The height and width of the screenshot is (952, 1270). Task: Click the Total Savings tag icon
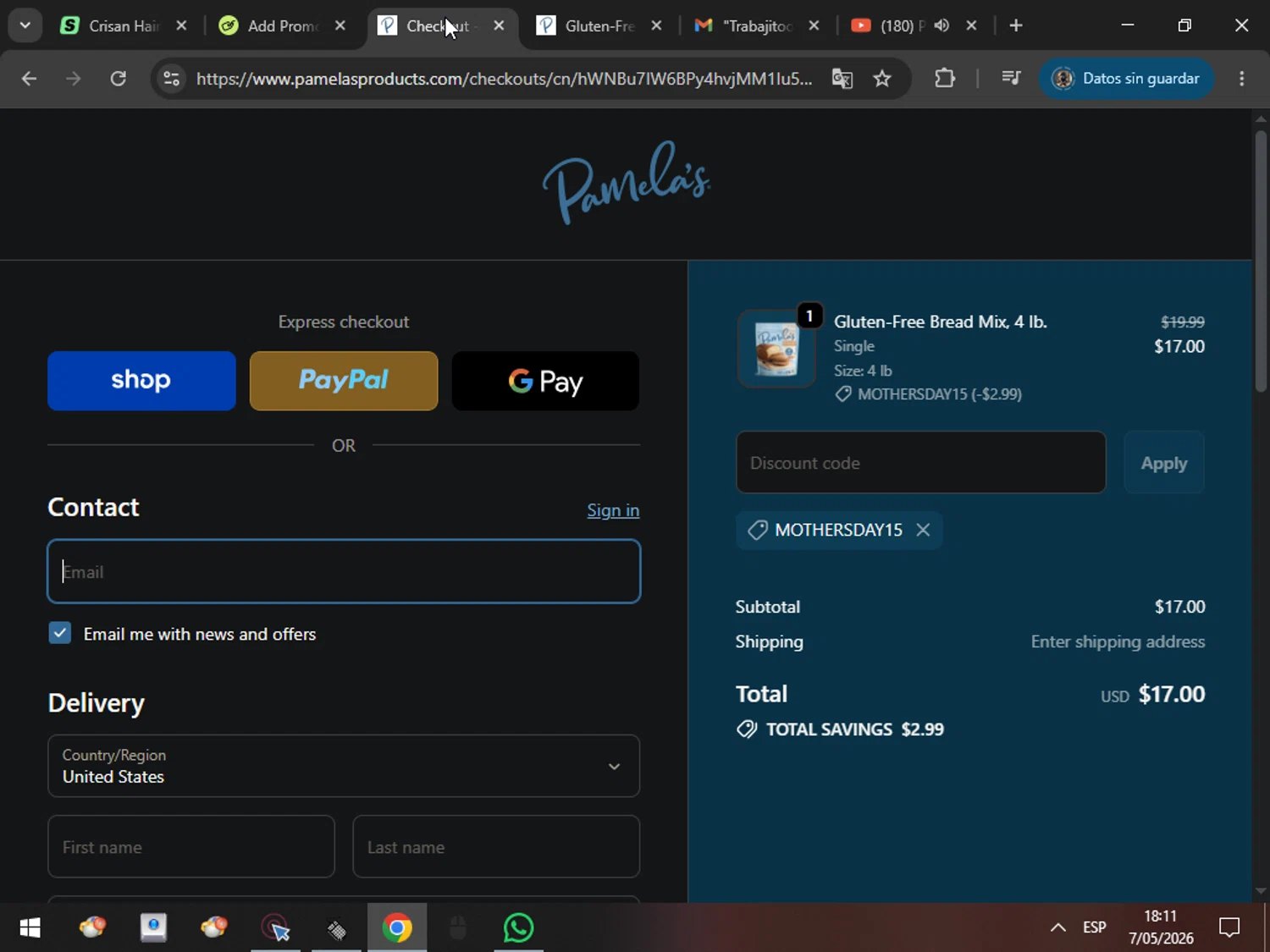[x=746, y=729]
